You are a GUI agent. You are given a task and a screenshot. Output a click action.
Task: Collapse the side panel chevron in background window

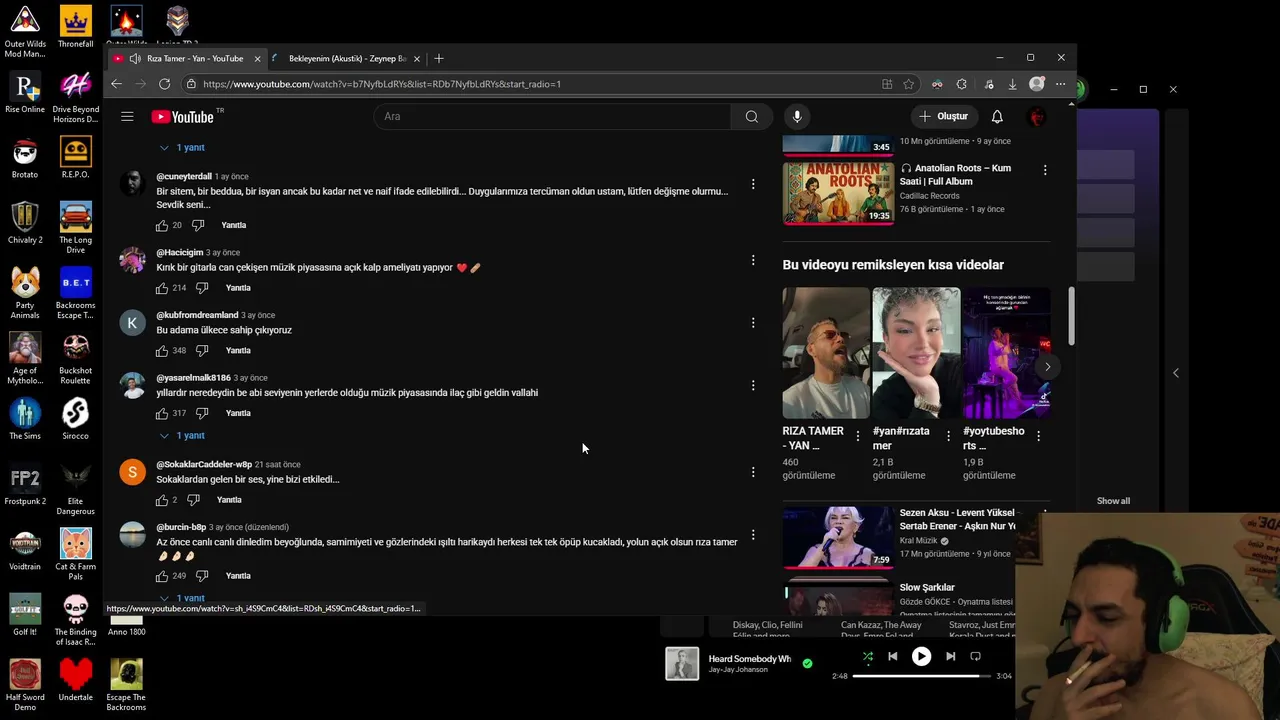coord(1176,373)
